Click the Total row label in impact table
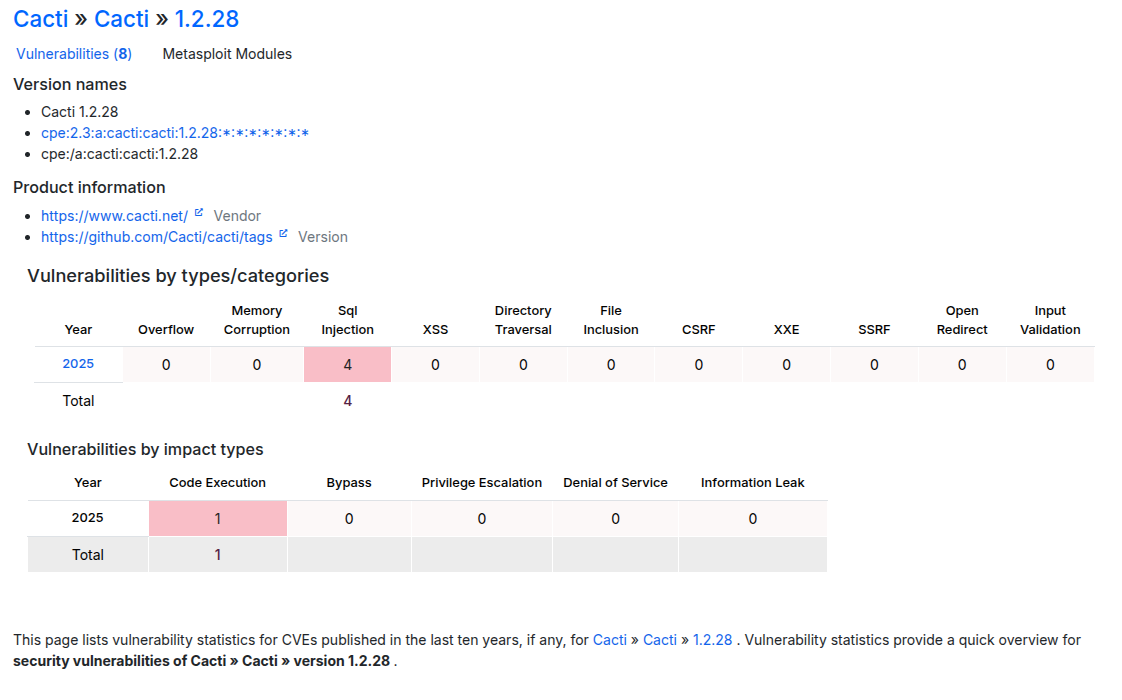1122x700 pixels. 87,555
